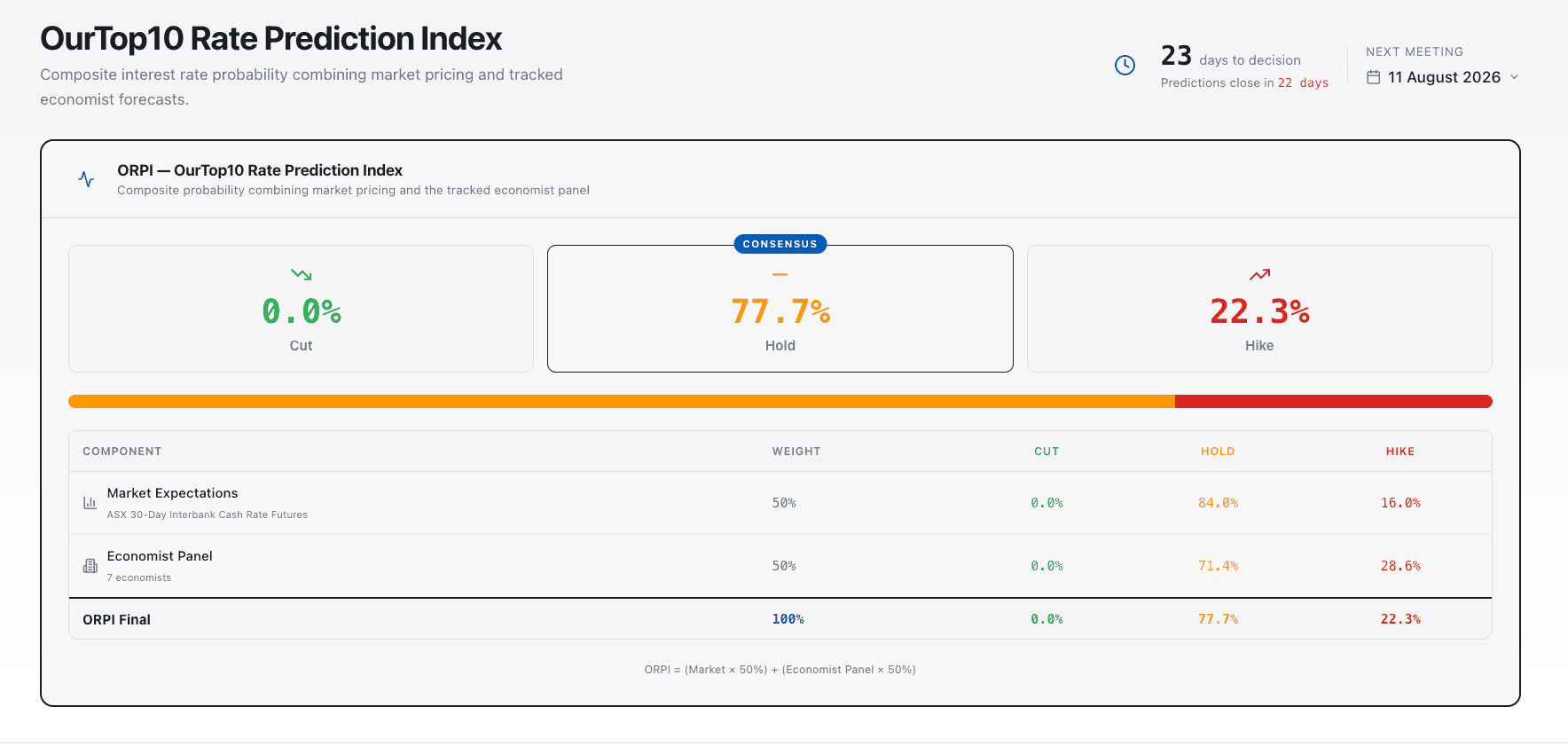Click Economist Panel 50% weight value
The image size is (1568, 746).
click(784, 566)
